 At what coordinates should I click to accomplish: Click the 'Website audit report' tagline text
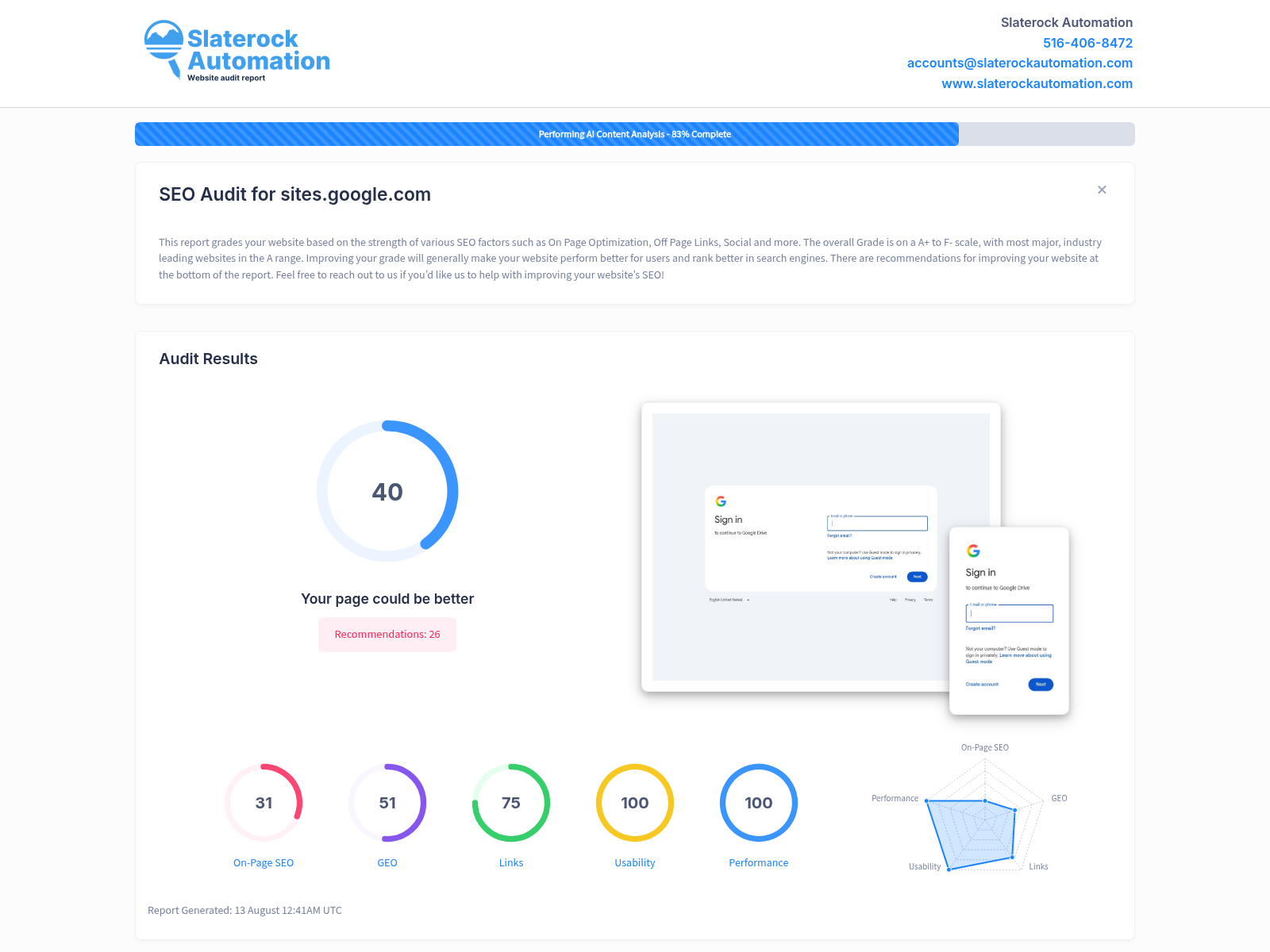226,78
